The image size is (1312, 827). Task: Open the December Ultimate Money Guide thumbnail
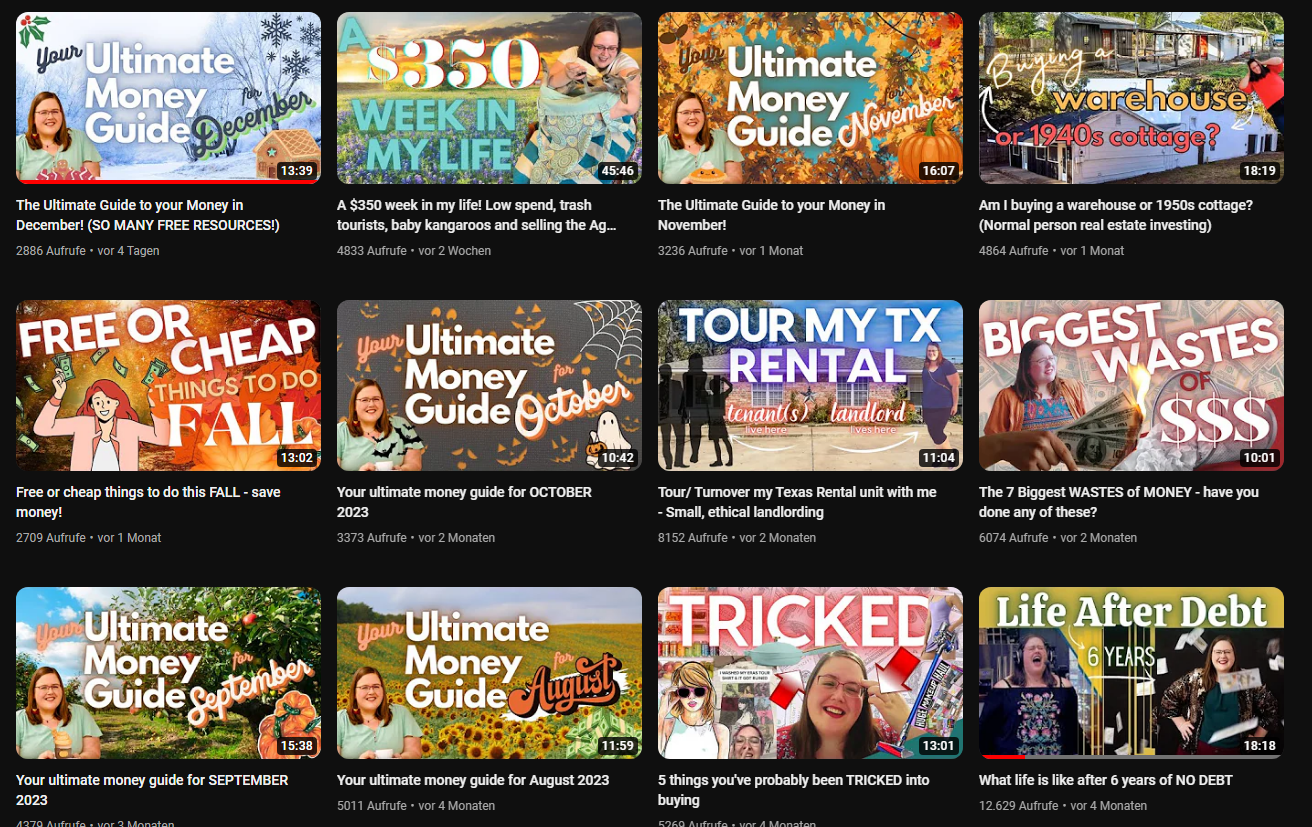coord(167,97)
